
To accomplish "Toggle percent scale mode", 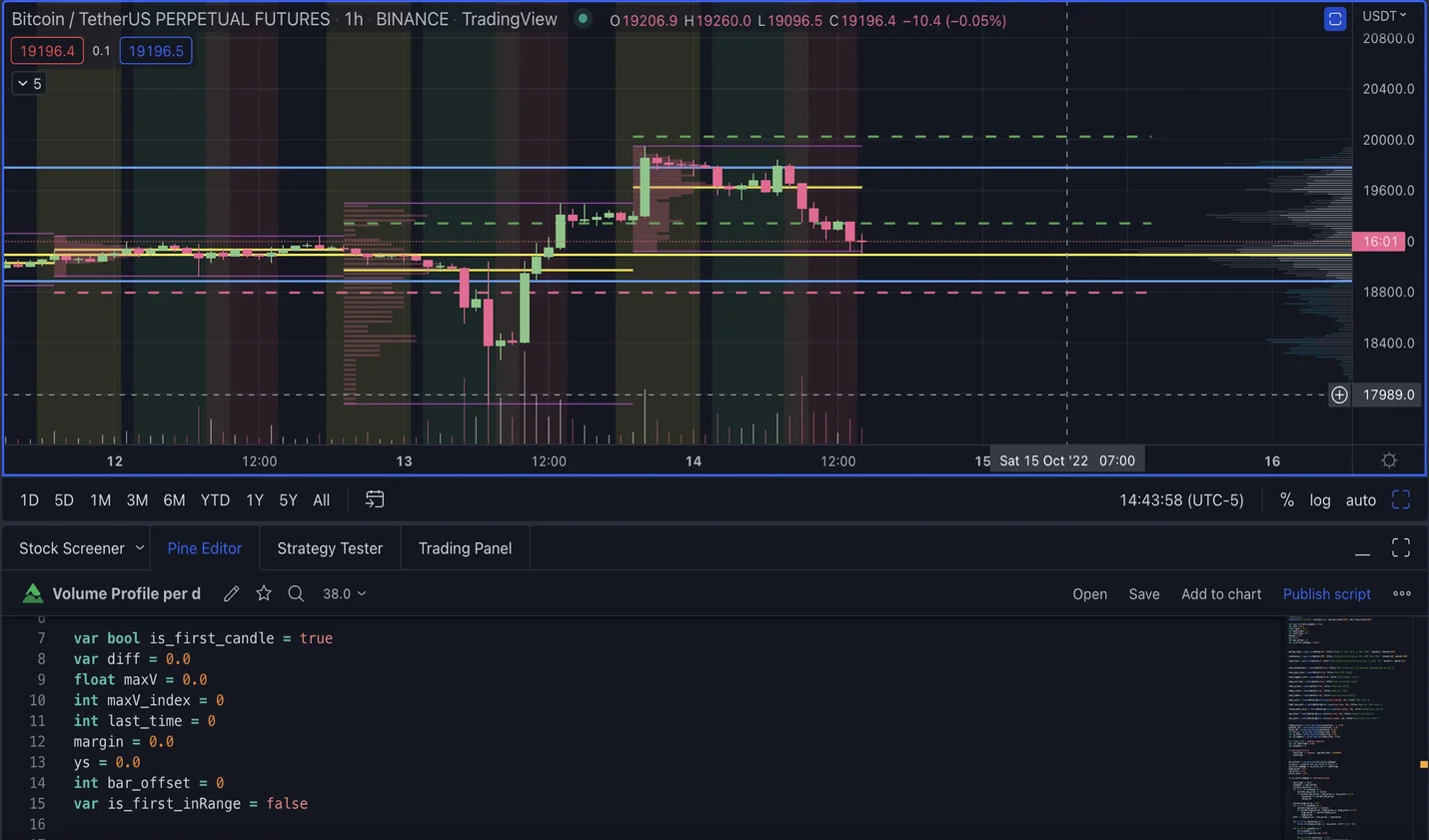I will point(1287,499).
